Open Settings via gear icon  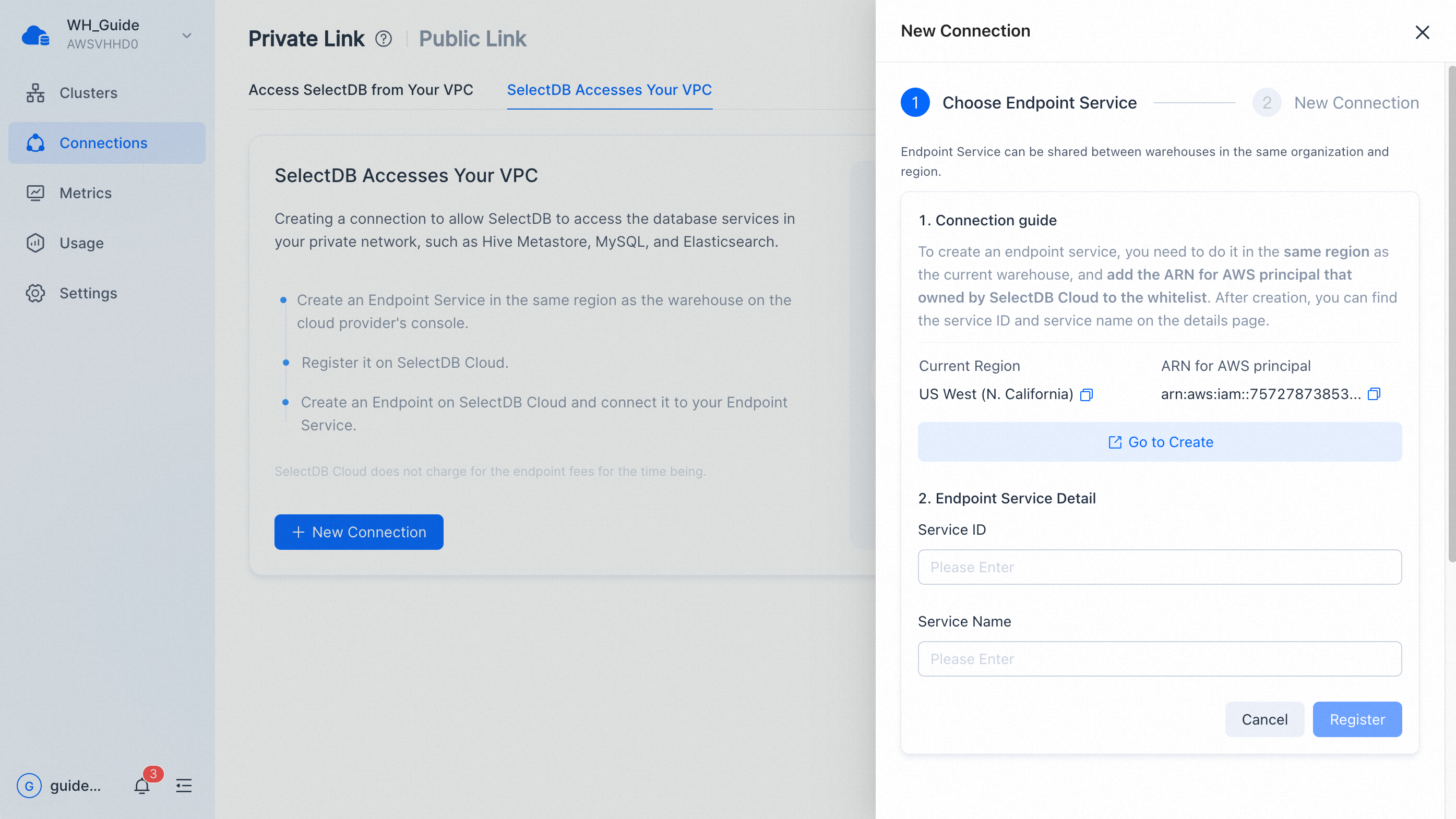click(x=35, y=293)
